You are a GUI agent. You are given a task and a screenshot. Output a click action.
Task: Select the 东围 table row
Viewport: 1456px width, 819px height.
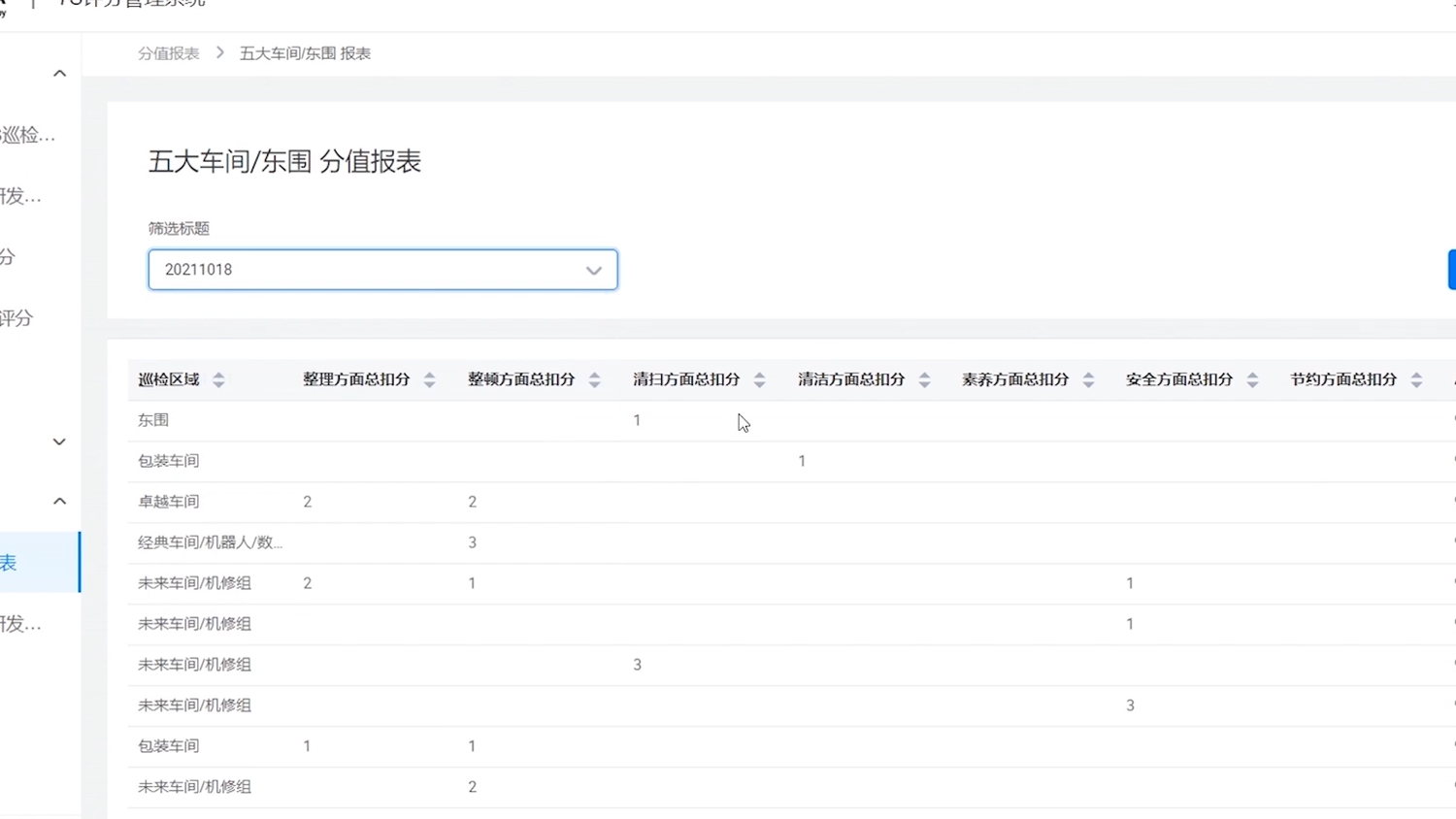[791, 420]
